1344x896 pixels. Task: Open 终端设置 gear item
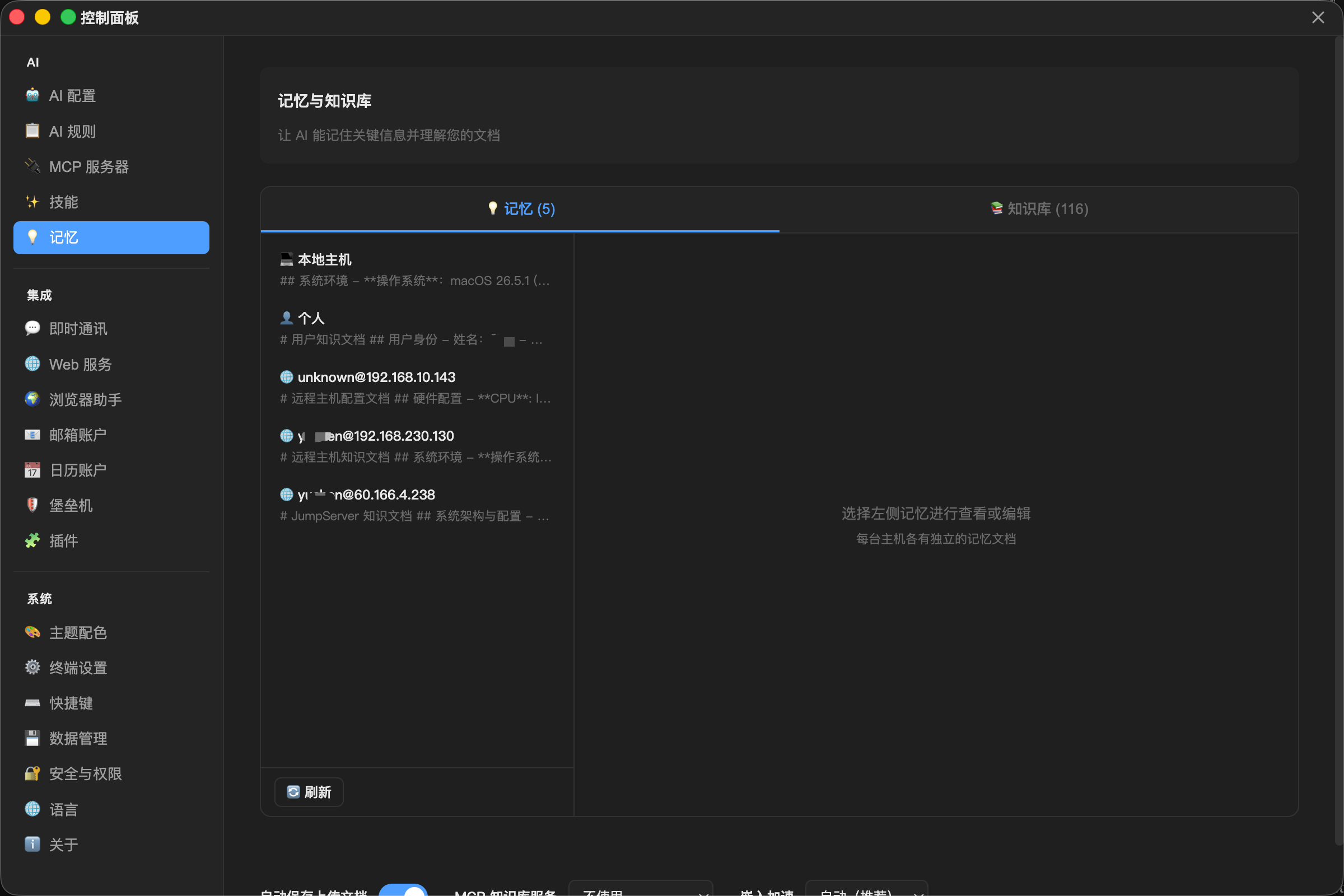point(111,668)
